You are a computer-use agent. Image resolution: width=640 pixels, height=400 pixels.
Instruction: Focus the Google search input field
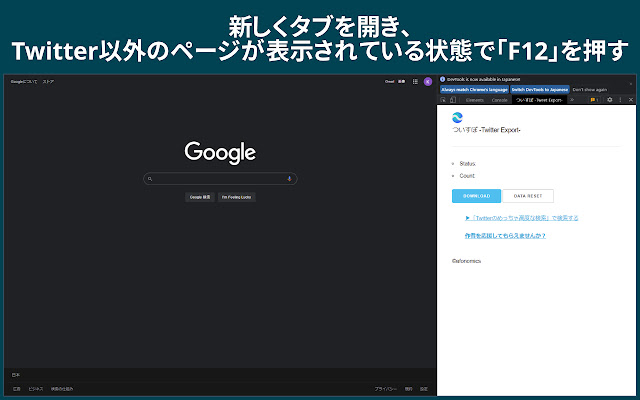coord(220,179)
